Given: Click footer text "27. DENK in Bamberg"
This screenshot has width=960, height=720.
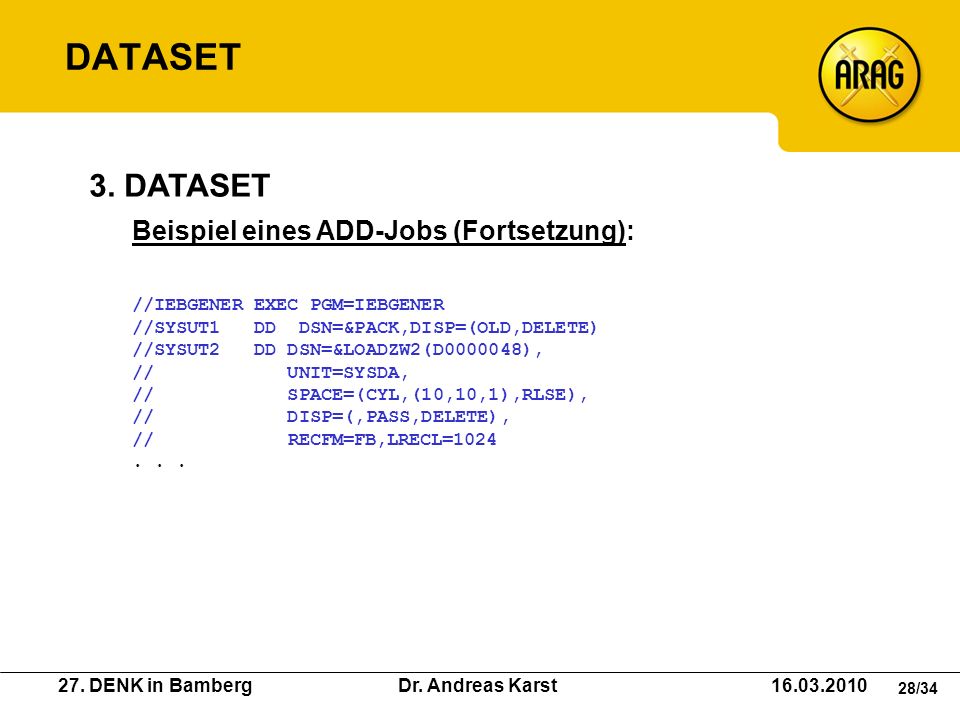Looking at the screenshot, I should pos(155,686).
